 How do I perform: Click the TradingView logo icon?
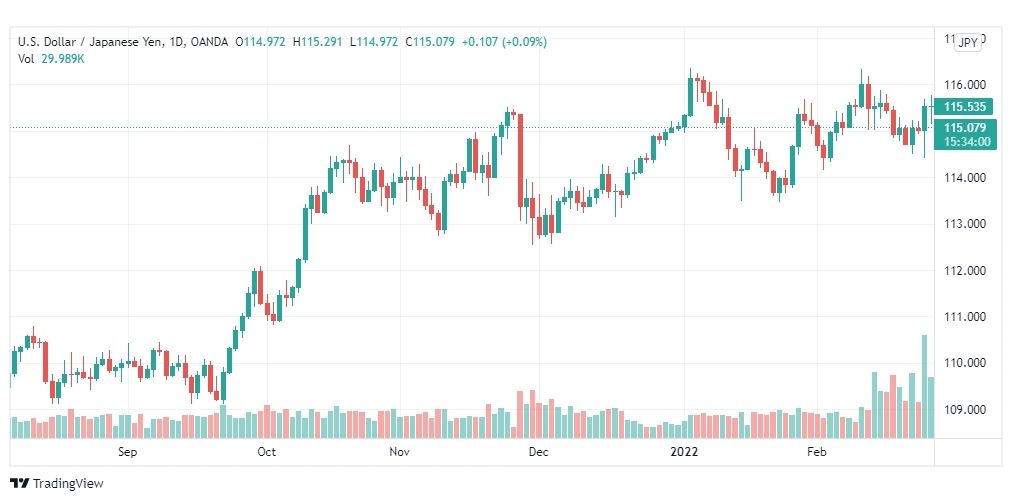coord(20,484)
